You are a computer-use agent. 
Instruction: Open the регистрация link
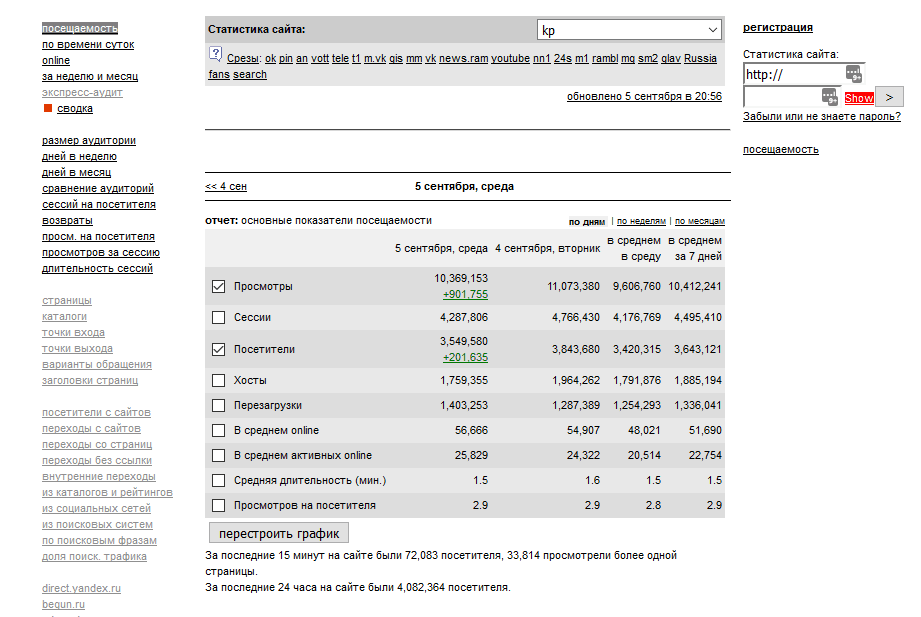777,27
